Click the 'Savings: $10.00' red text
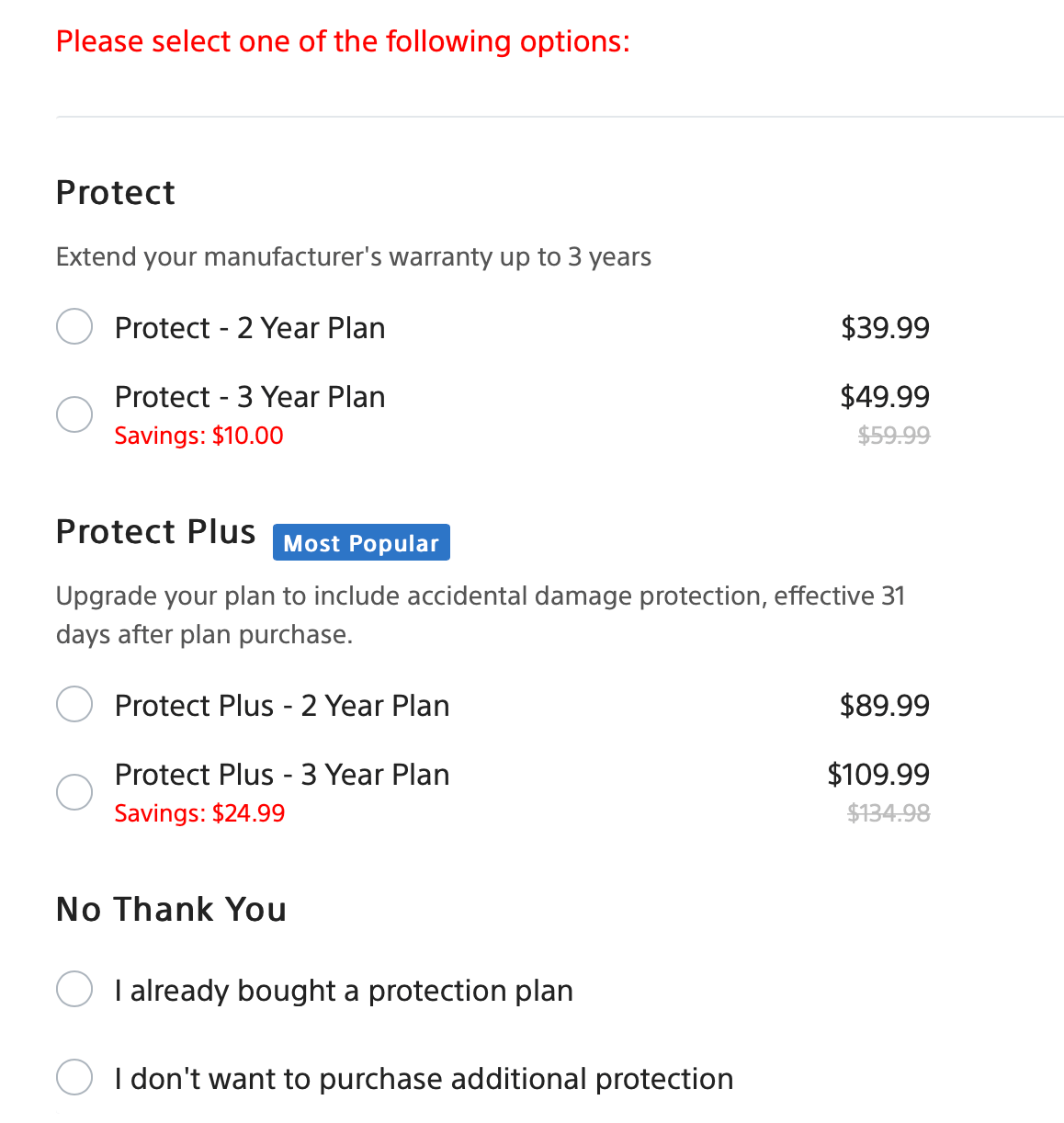Viewport: 1064px width, 1123px height. (198, 436)
